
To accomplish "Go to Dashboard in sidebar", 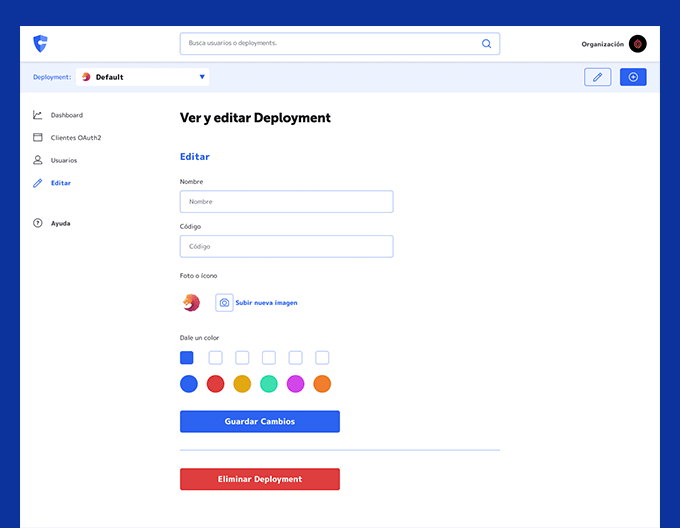I will (x=66, y=115).
